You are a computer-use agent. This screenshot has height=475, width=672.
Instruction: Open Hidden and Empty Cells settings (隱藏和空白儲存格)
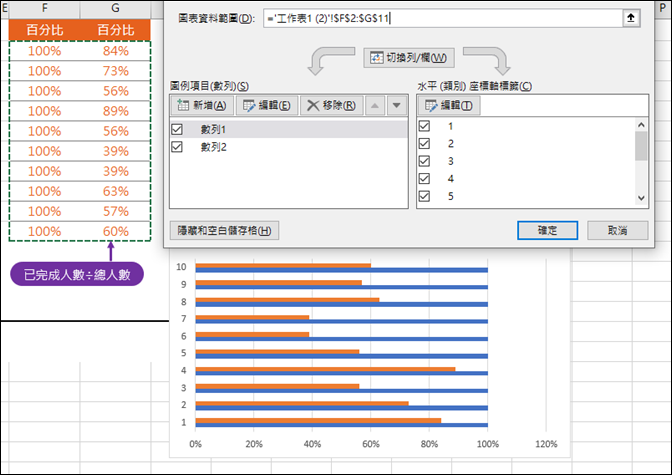pos(225,231)
